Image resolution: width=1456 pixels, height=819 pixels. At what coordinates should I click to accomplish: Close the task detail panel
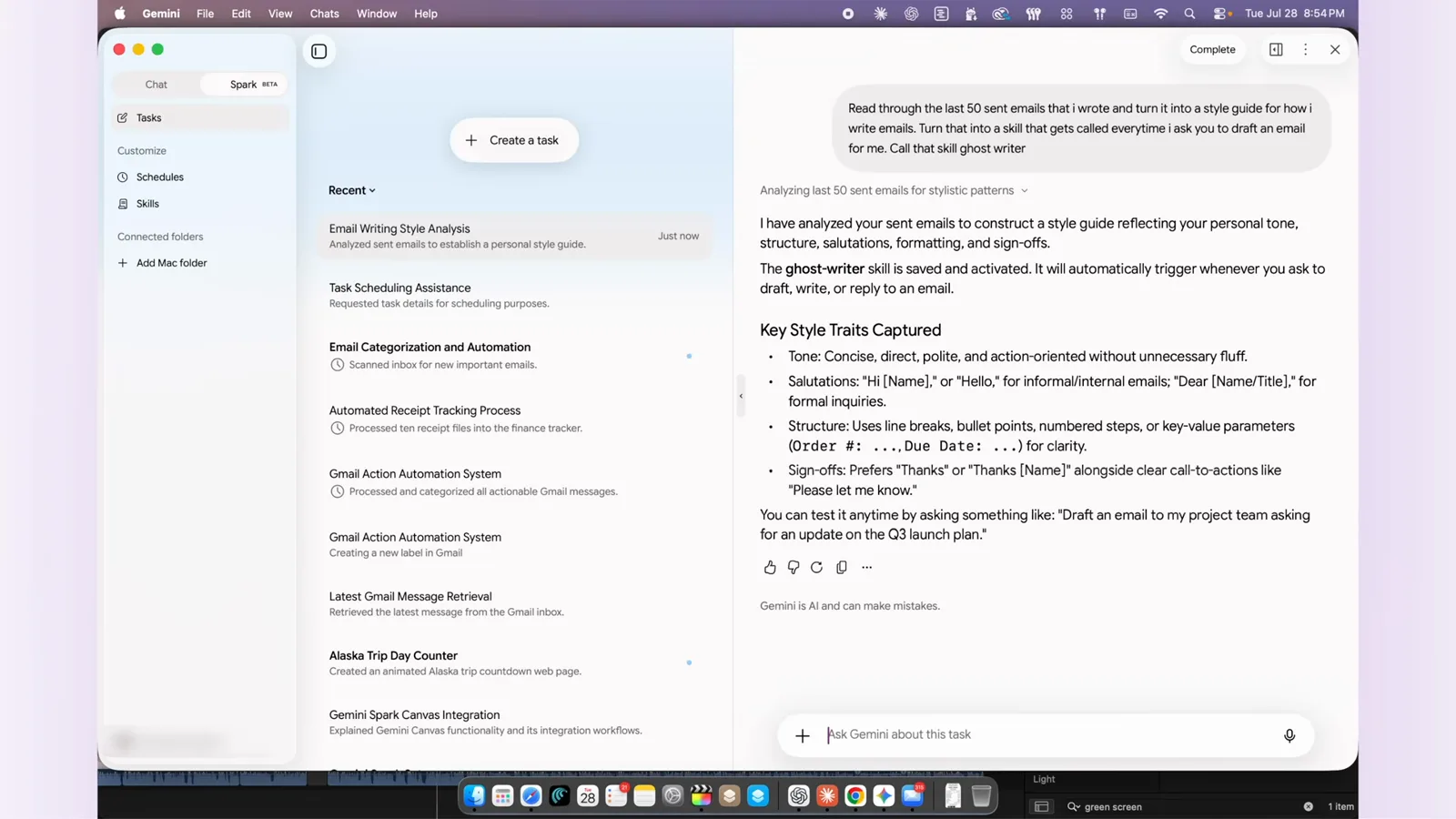tap(1335, 50)
